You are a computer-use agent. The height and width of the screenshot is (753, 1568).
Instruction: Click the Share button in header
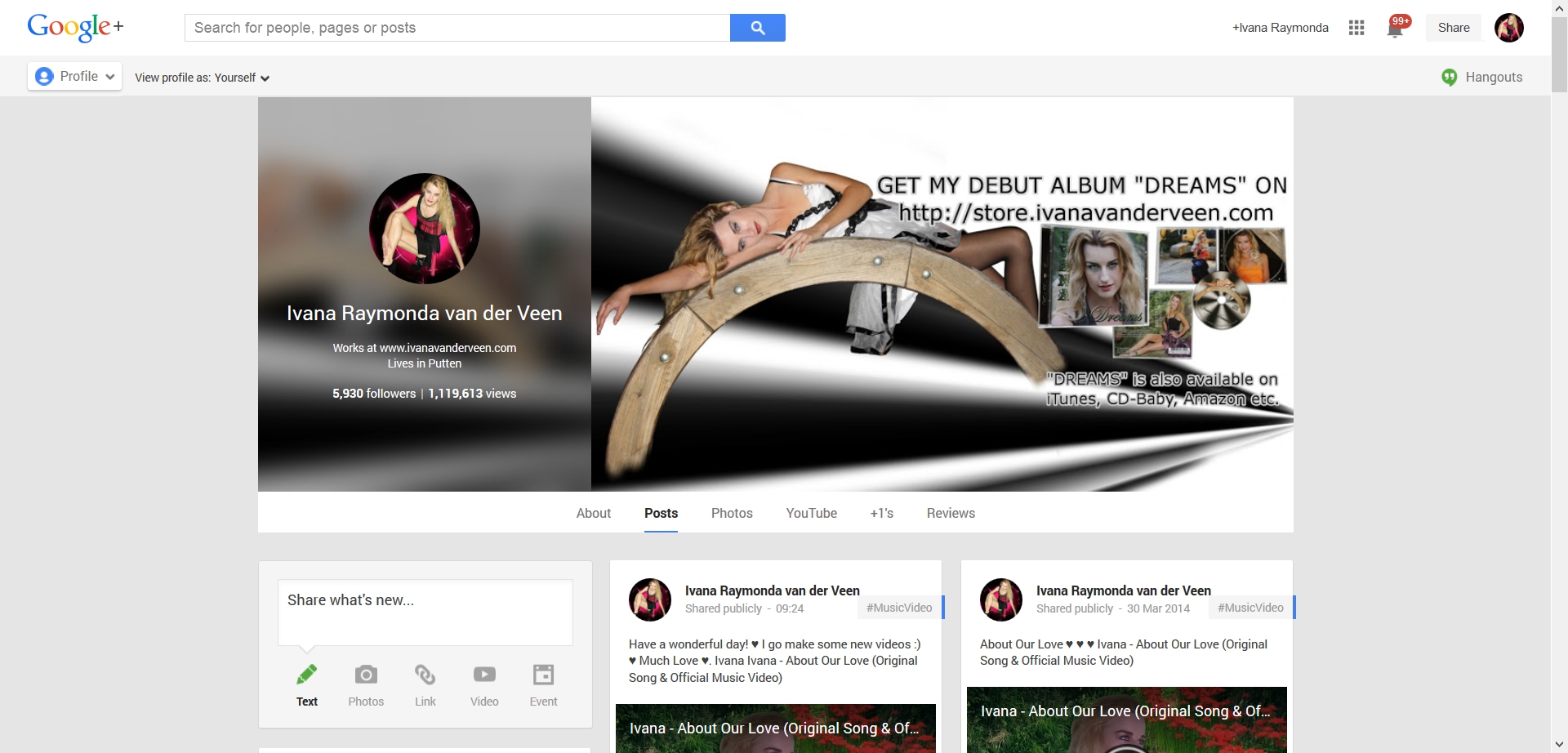point(1454,28)
